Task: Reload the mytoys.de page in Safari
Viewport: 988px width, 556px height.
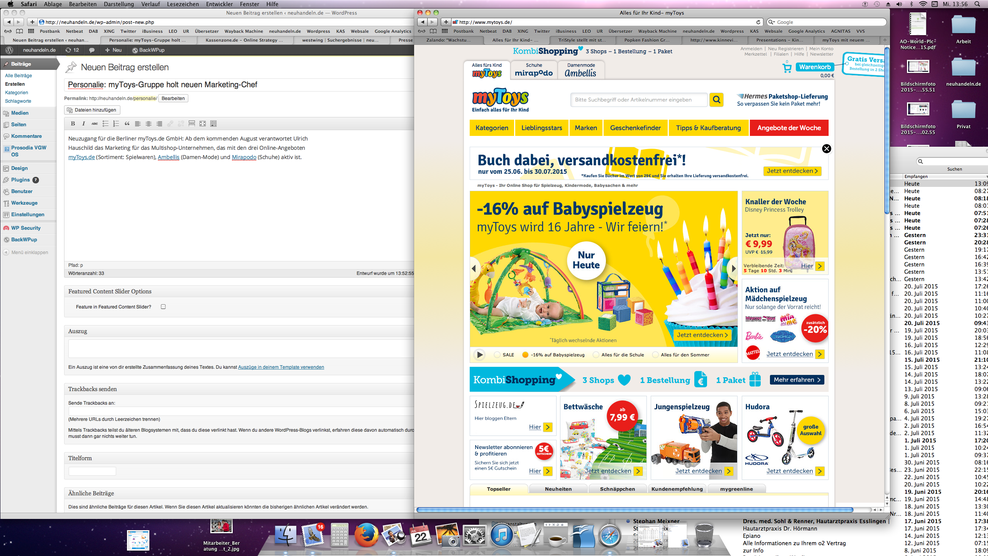Action: coord(758,22)
